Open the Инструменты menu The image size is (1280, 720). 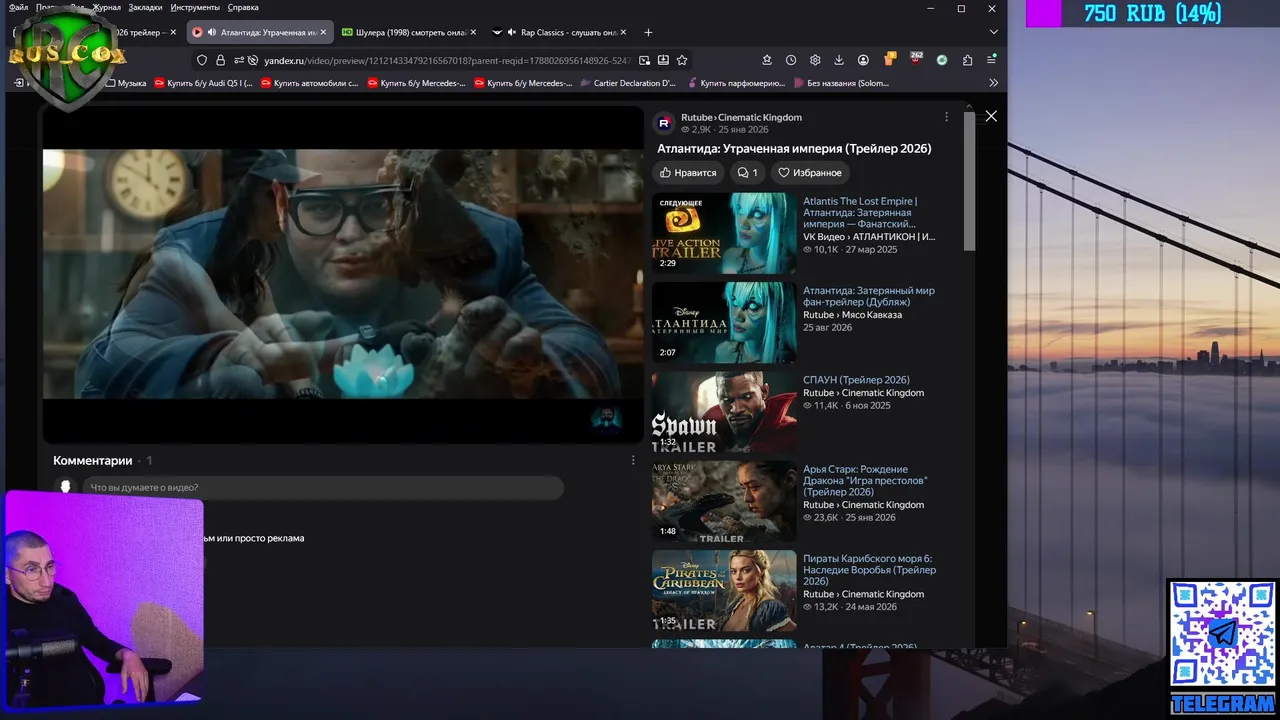pos(195,7)
